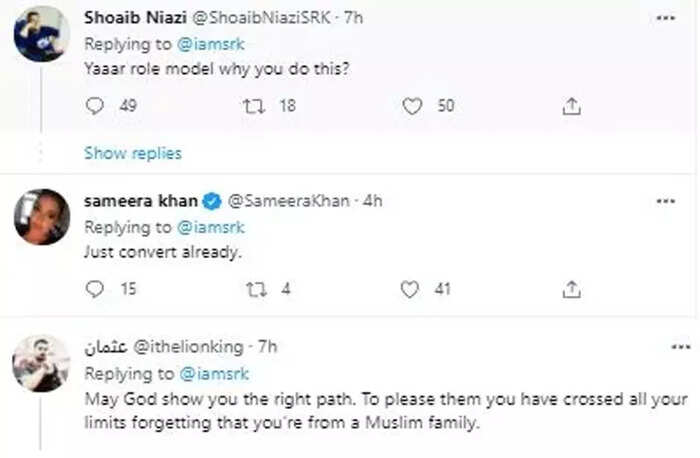Open @iamsrk link in Shoaib Niazi's reply

tap(211, 44)
